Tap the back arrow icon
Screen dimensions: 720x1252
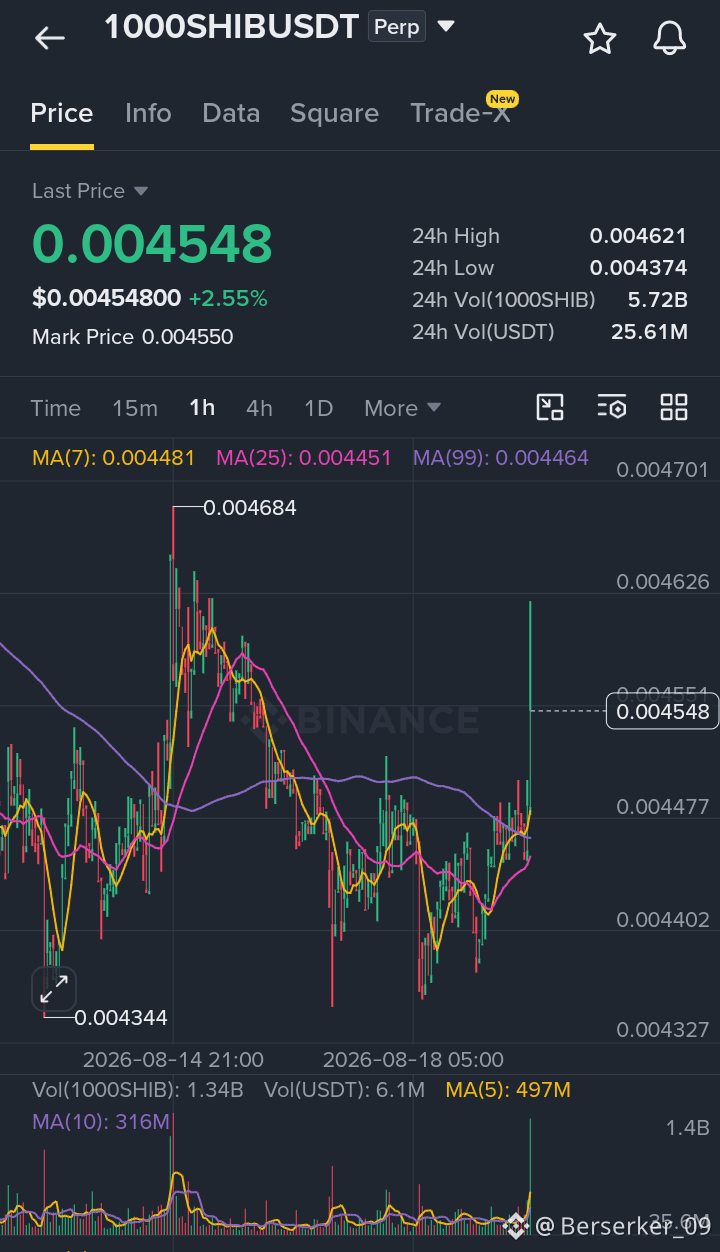point(49,39)
